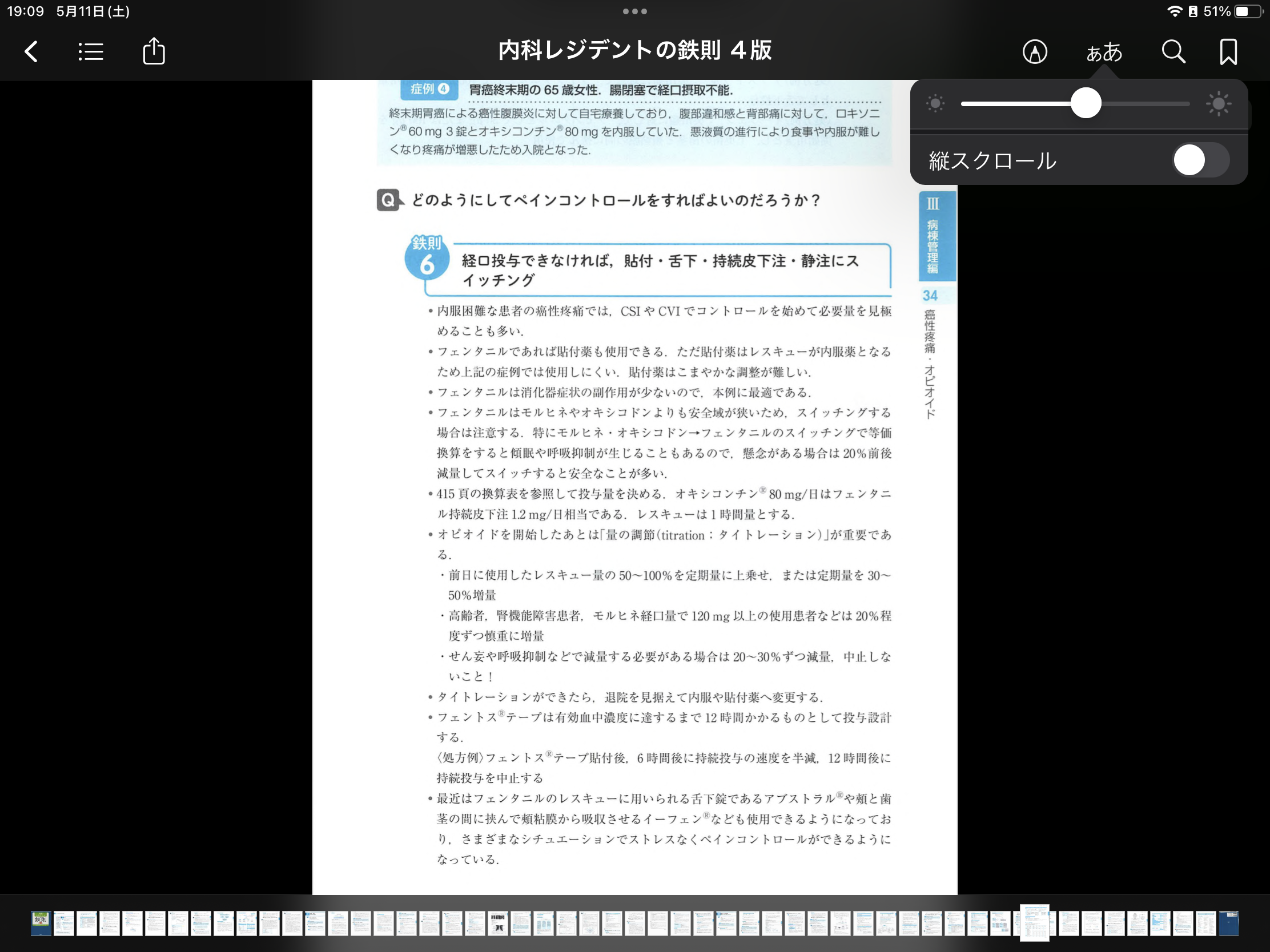Viewport: 1270px width, 952px height.
Task: Open search with the magnifier icon
Action: point(1173,51)
